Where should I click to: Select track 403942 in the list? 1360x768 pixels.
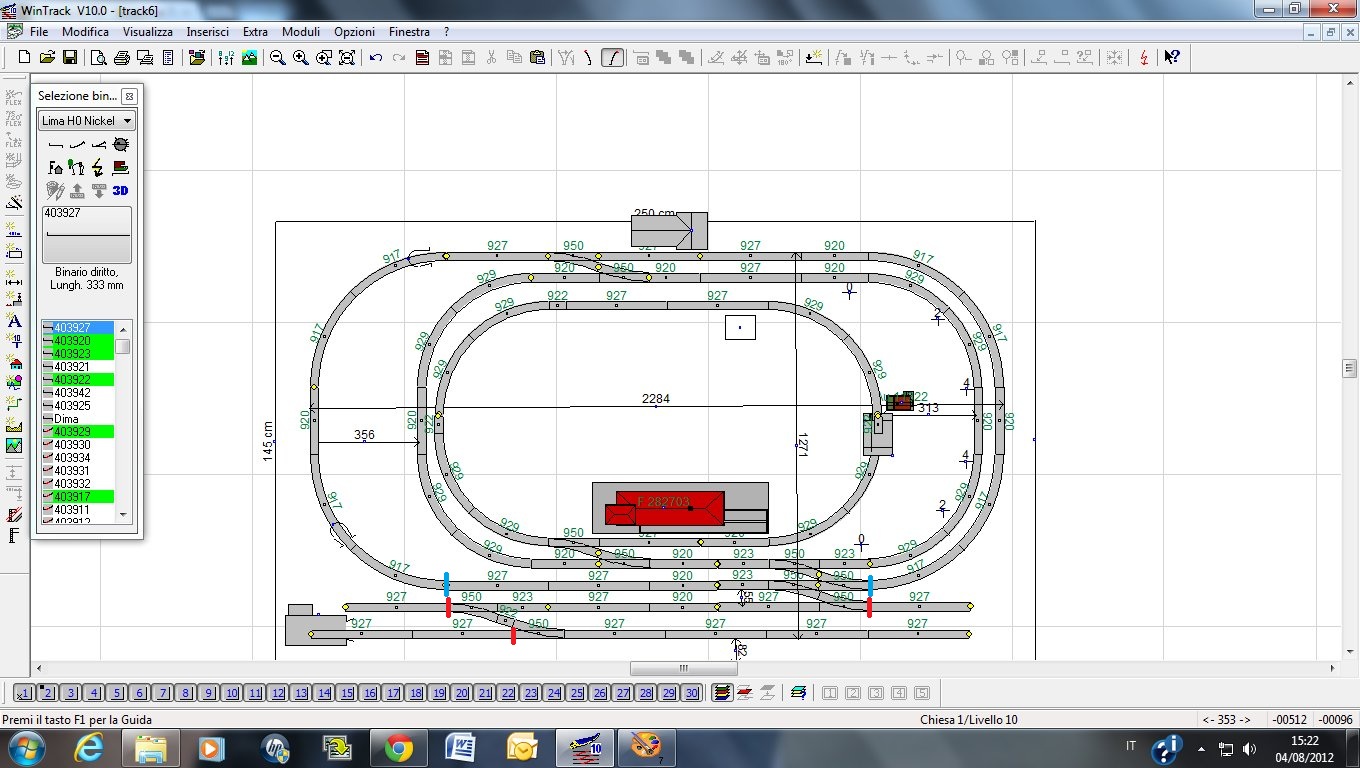point(78,393)
